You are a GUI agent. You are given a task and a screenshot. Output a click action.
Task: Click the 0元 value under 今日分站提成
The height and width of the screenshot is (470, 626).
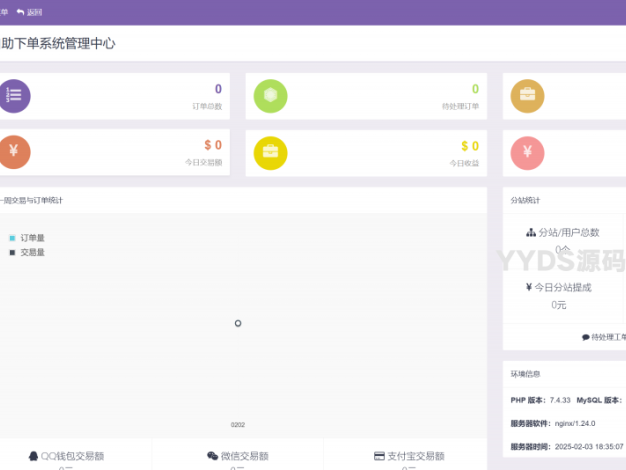click(x=559, y=305)
